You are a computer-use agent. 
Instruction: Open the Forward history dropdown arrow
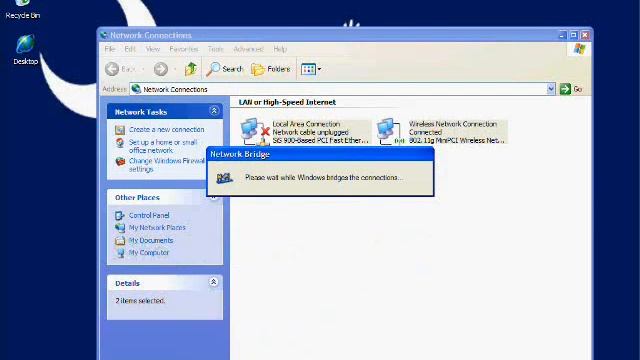click(x=175, y=69)
